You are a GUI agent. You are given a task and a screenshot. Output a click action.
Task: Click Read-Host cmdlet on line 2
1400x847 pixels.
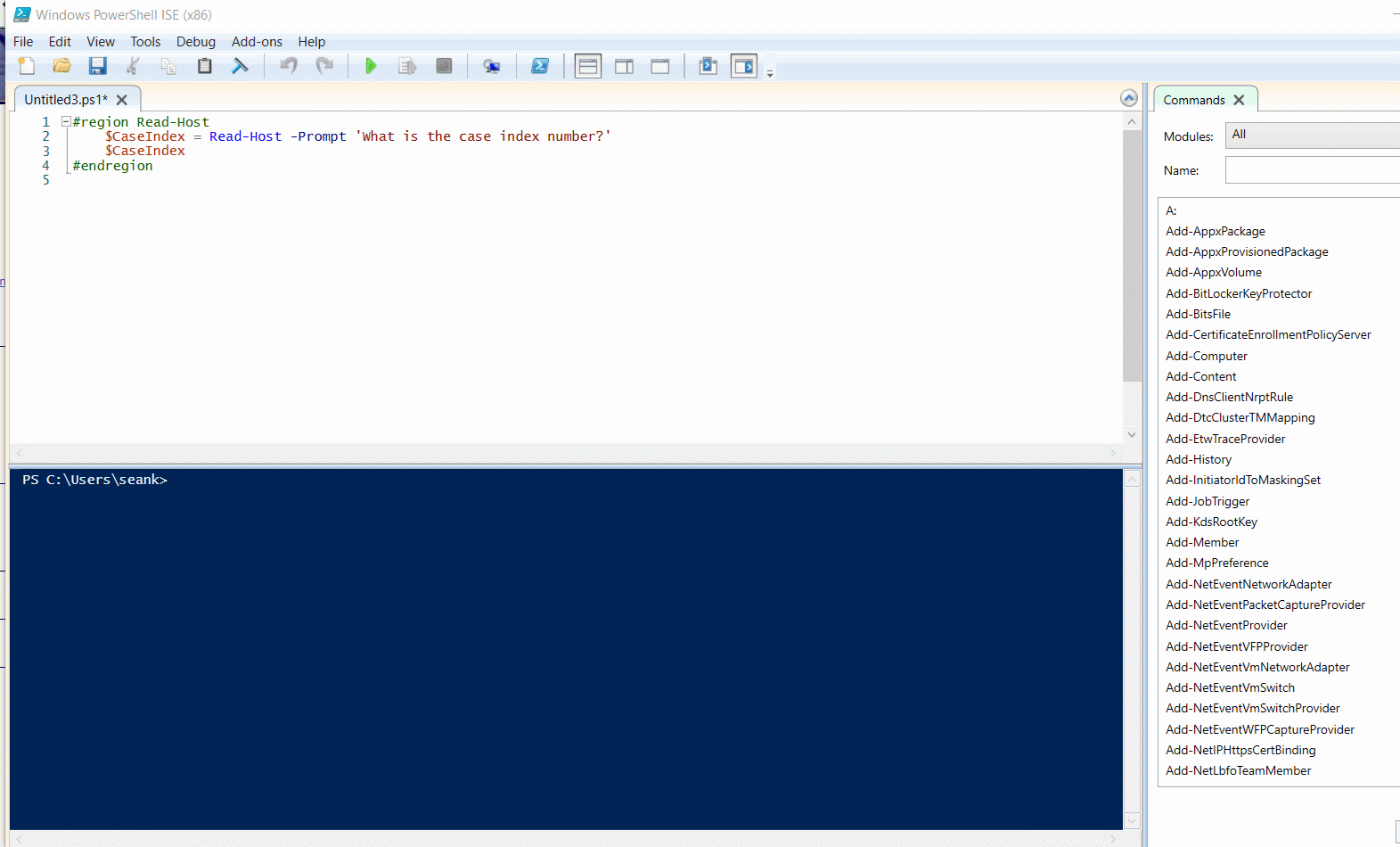246,136
